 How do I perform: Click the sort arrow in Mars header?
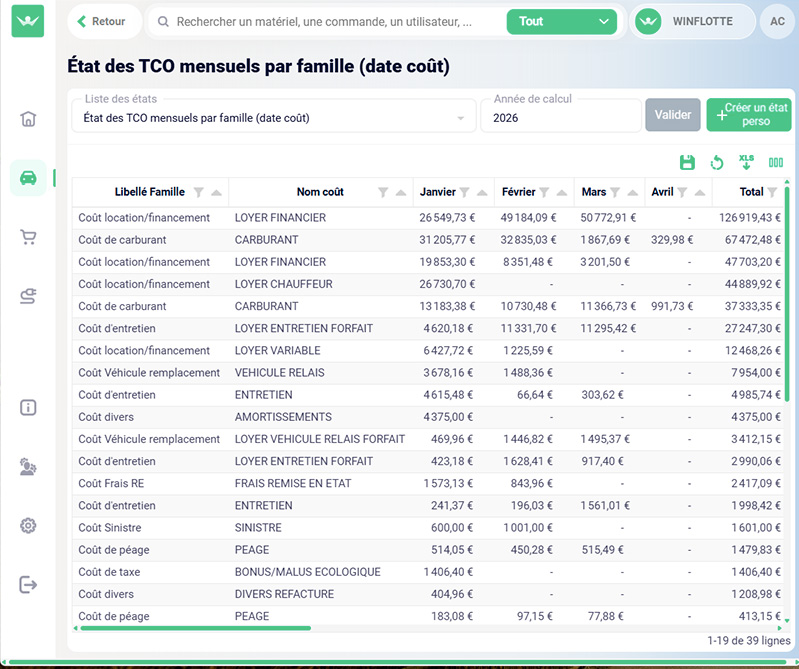(x=633, y=193)
